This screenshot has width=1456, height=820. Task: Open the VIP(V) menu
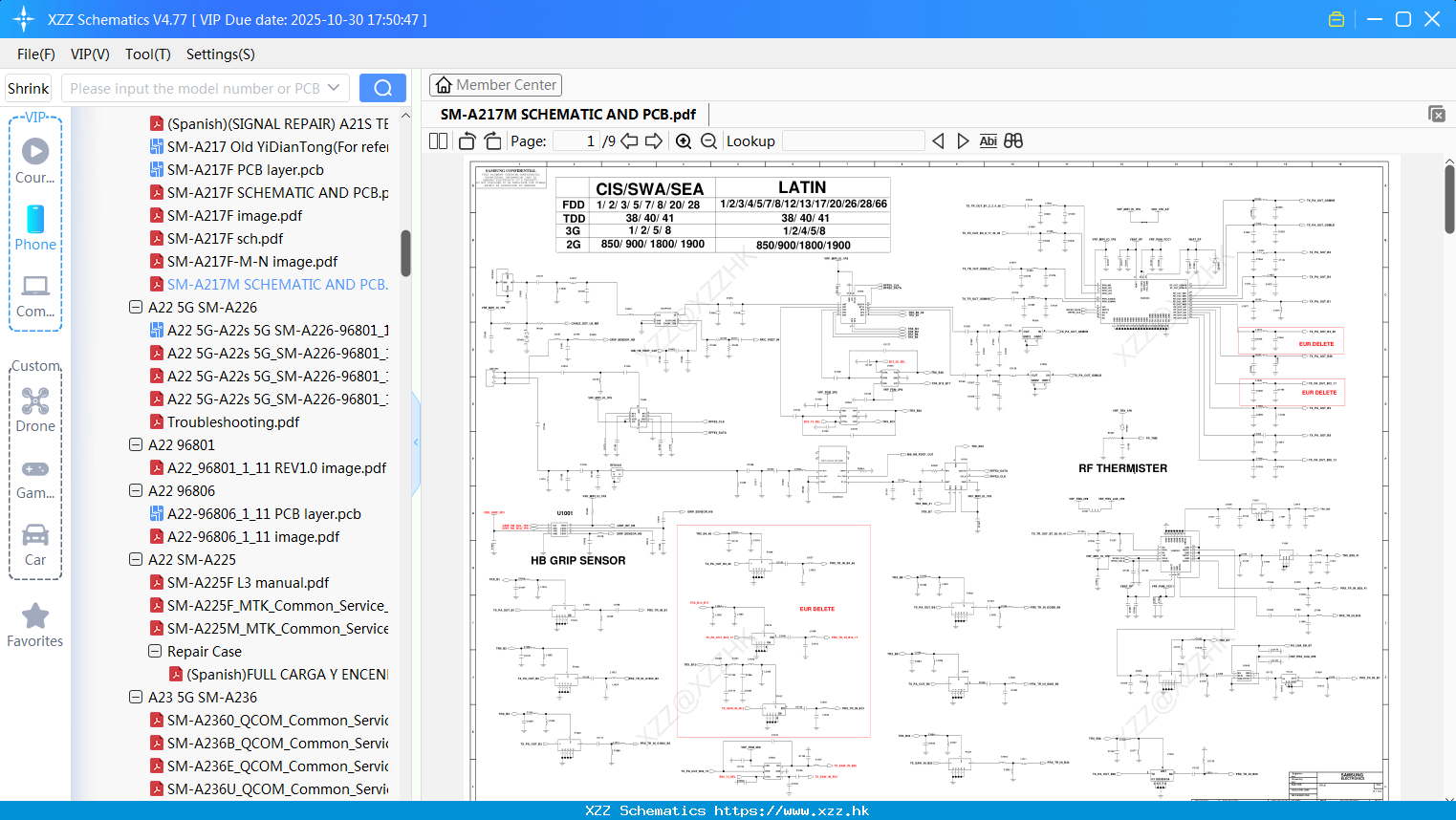[90, 54]
